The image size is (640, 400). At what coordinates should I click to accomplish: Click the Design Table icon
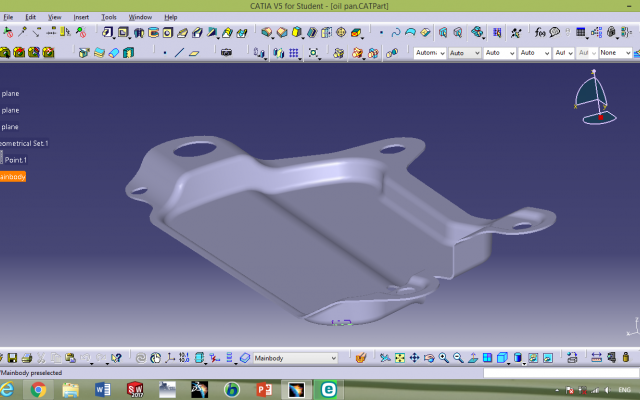click(x=581, y=32)
